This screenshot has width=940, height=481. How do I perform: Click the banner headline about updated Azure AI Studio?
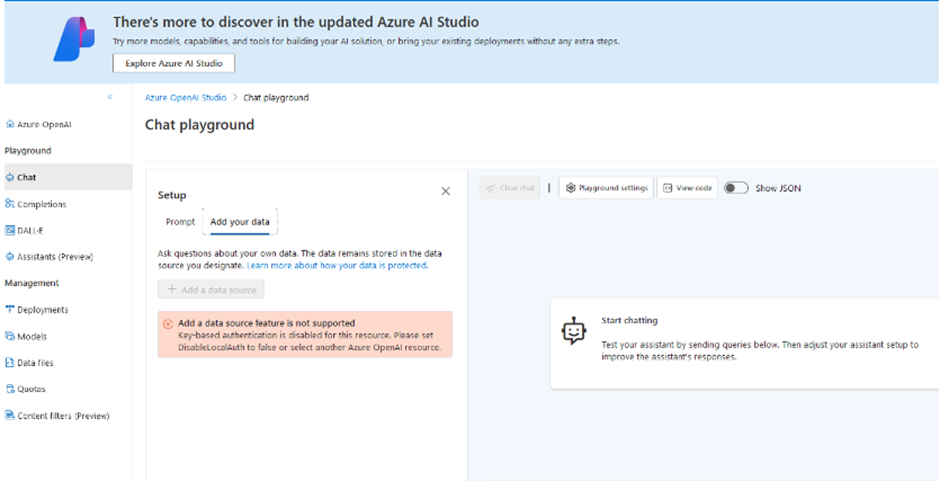click(296, 22)
